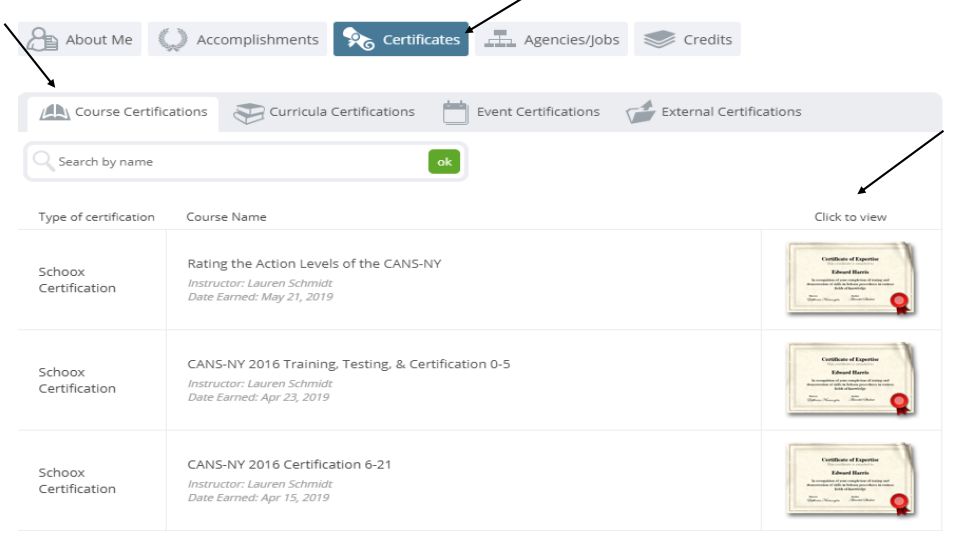Select the Course Certifications sub-tab
The width and height of the screenshot is (958, 537).
140,112
